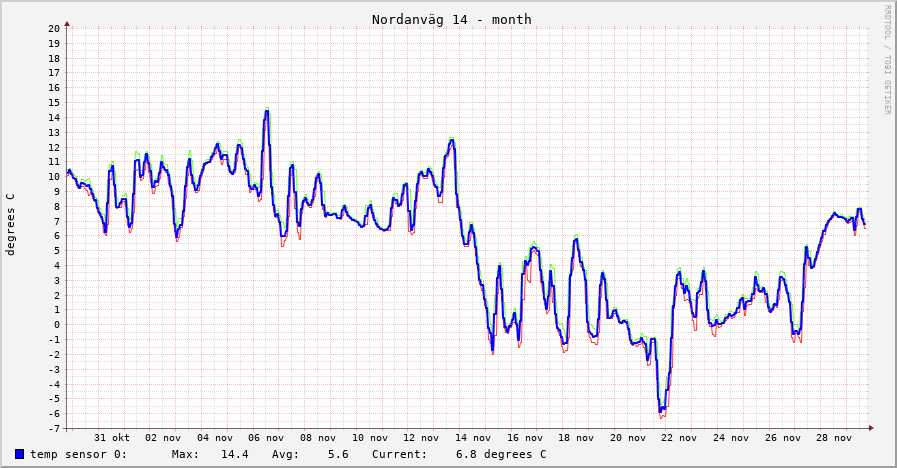This screenshot has width=897, height=468.
Task: Click the lowest temperature dip near 21 nov
Action: coord(661,411)
